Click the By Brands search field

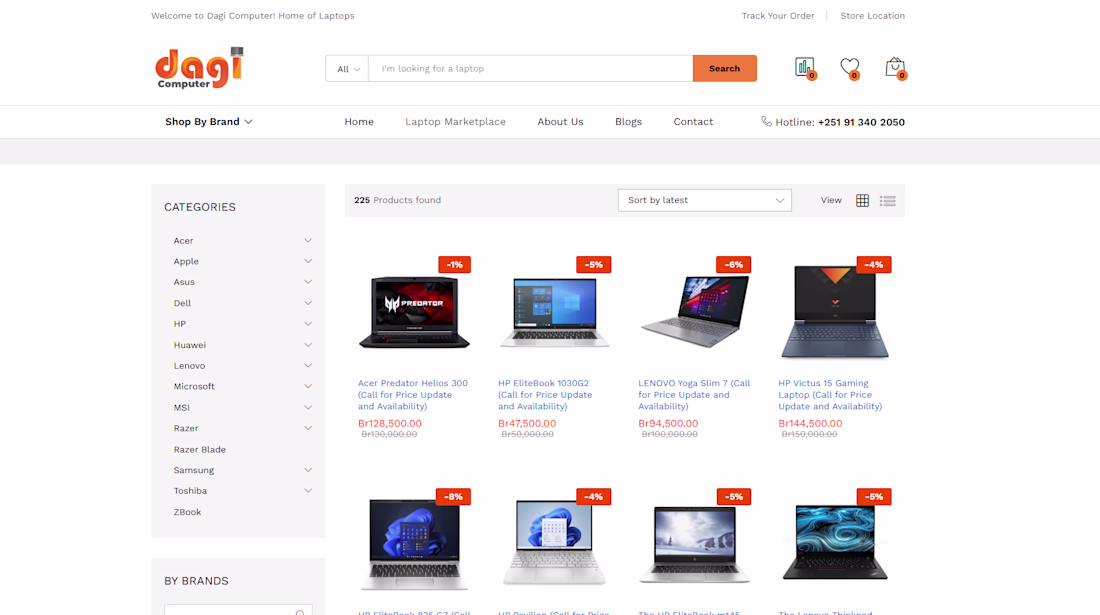click(x=239, y=610)
